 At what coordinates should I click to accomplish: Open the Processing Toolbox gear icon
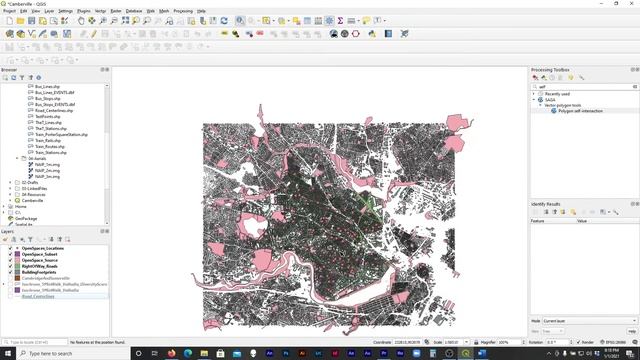coord(329,20)
